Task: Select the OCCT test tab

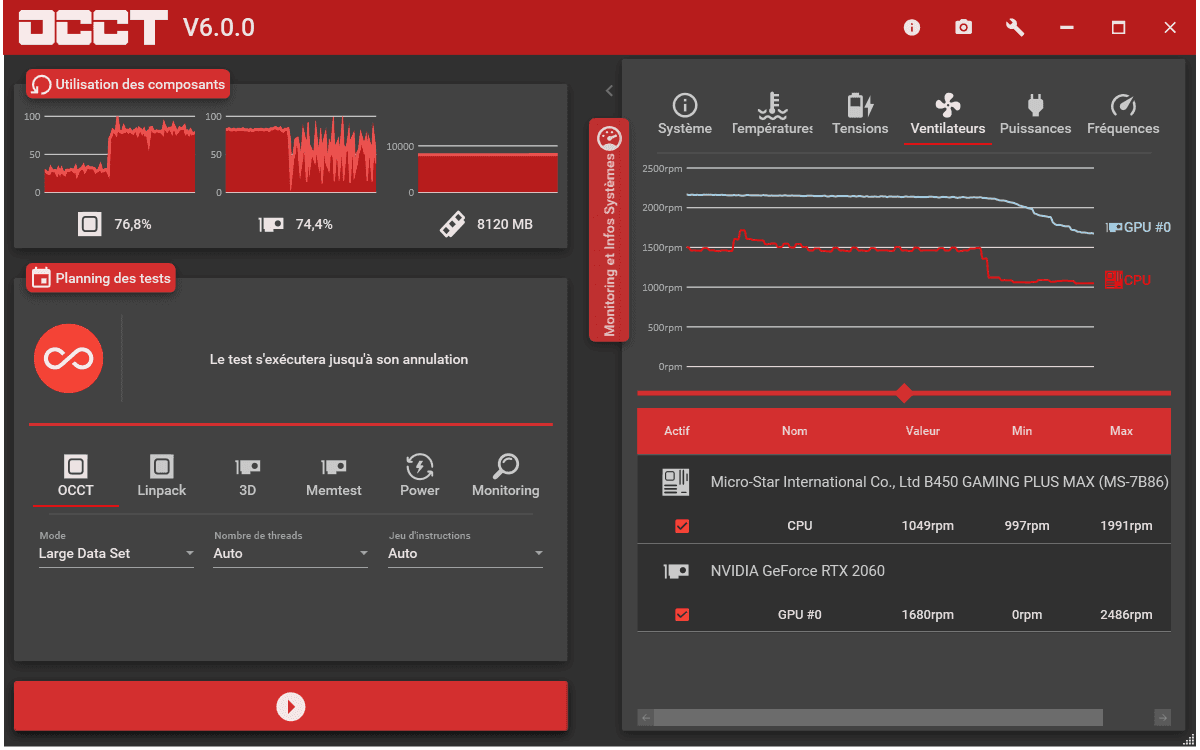Action: (x=76, y=476)
